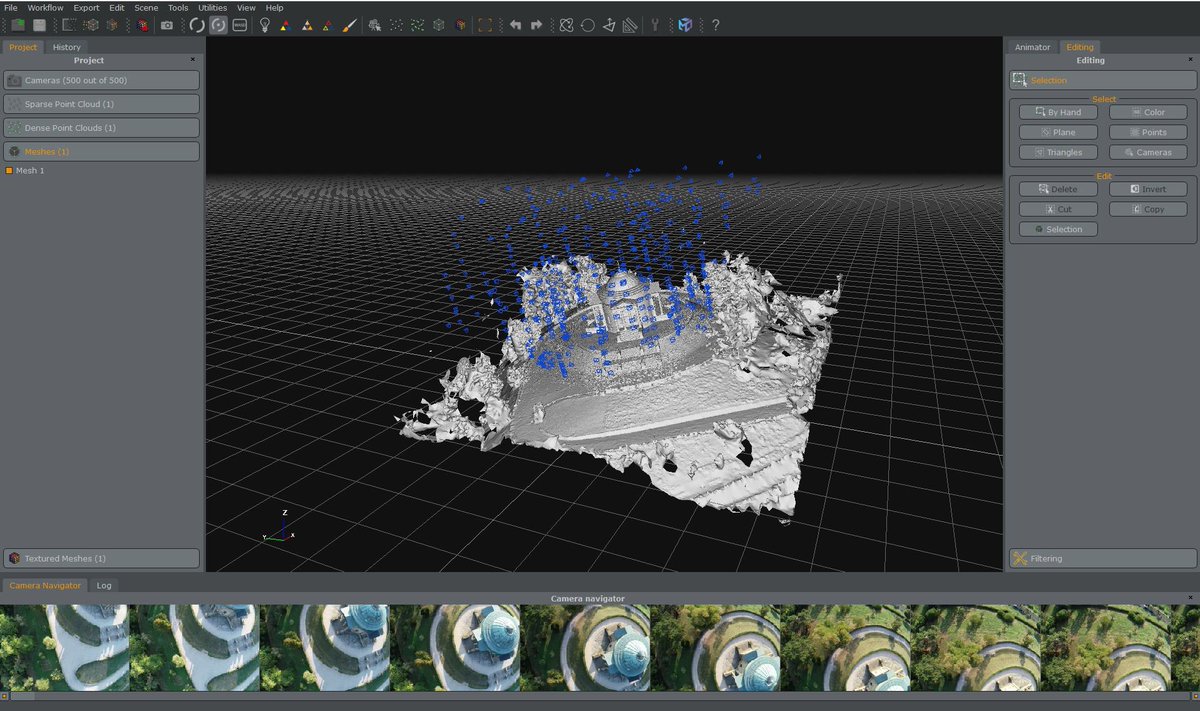
Task: Expand the Filtering section in Editing panel
Action: click(1102, 559)
